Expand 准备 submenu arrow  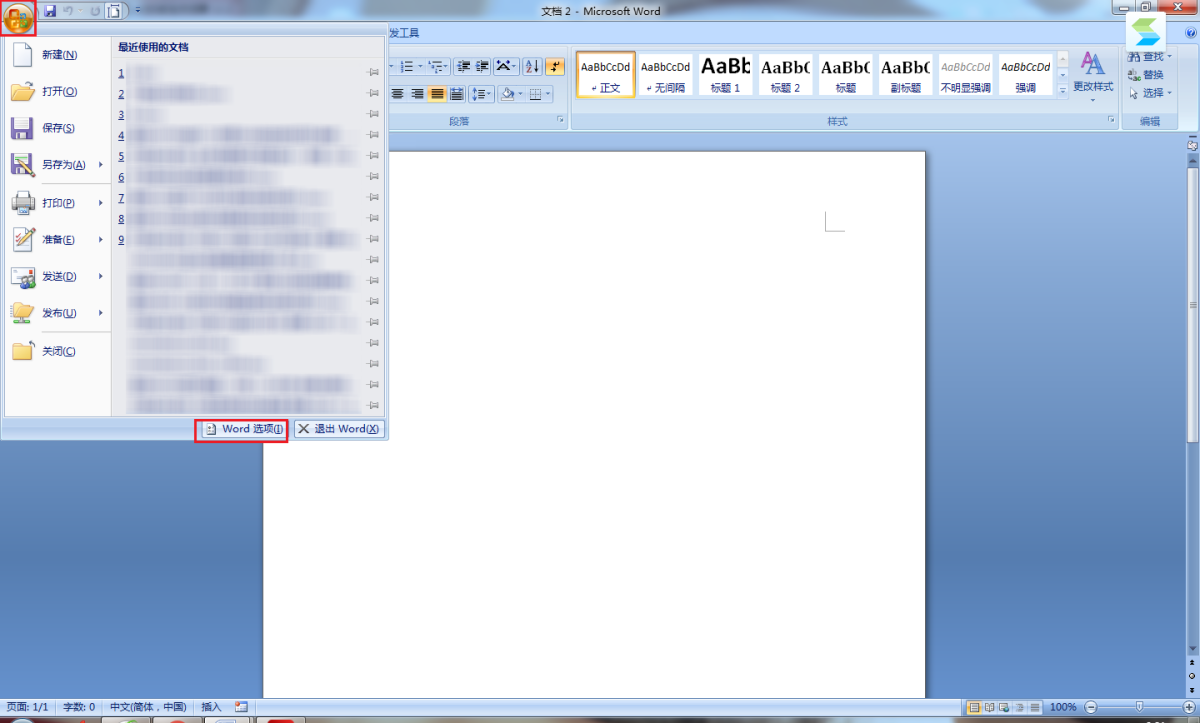[x=101, y=240]
